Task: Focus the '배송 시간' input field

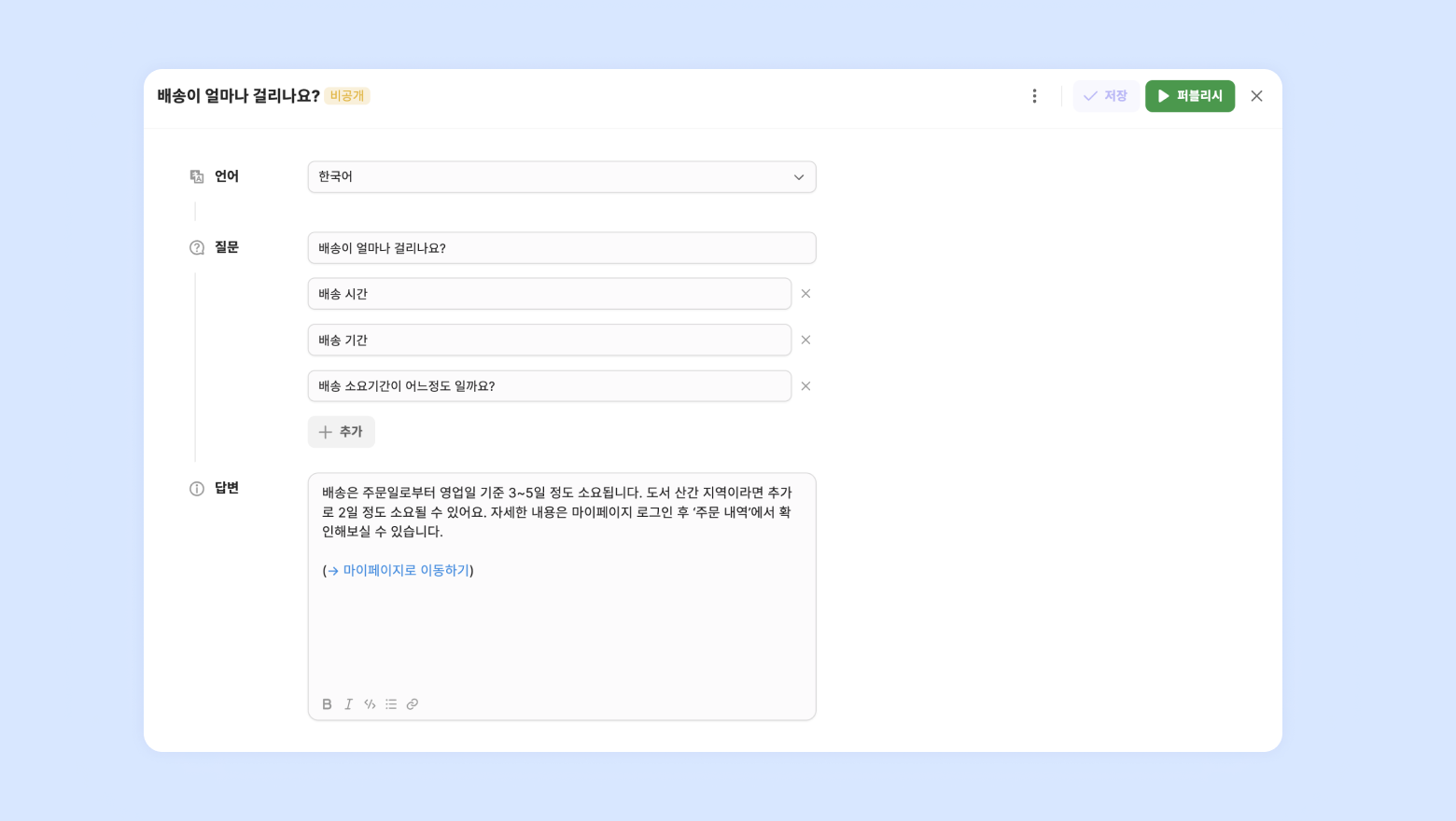Action: point(550,294)
